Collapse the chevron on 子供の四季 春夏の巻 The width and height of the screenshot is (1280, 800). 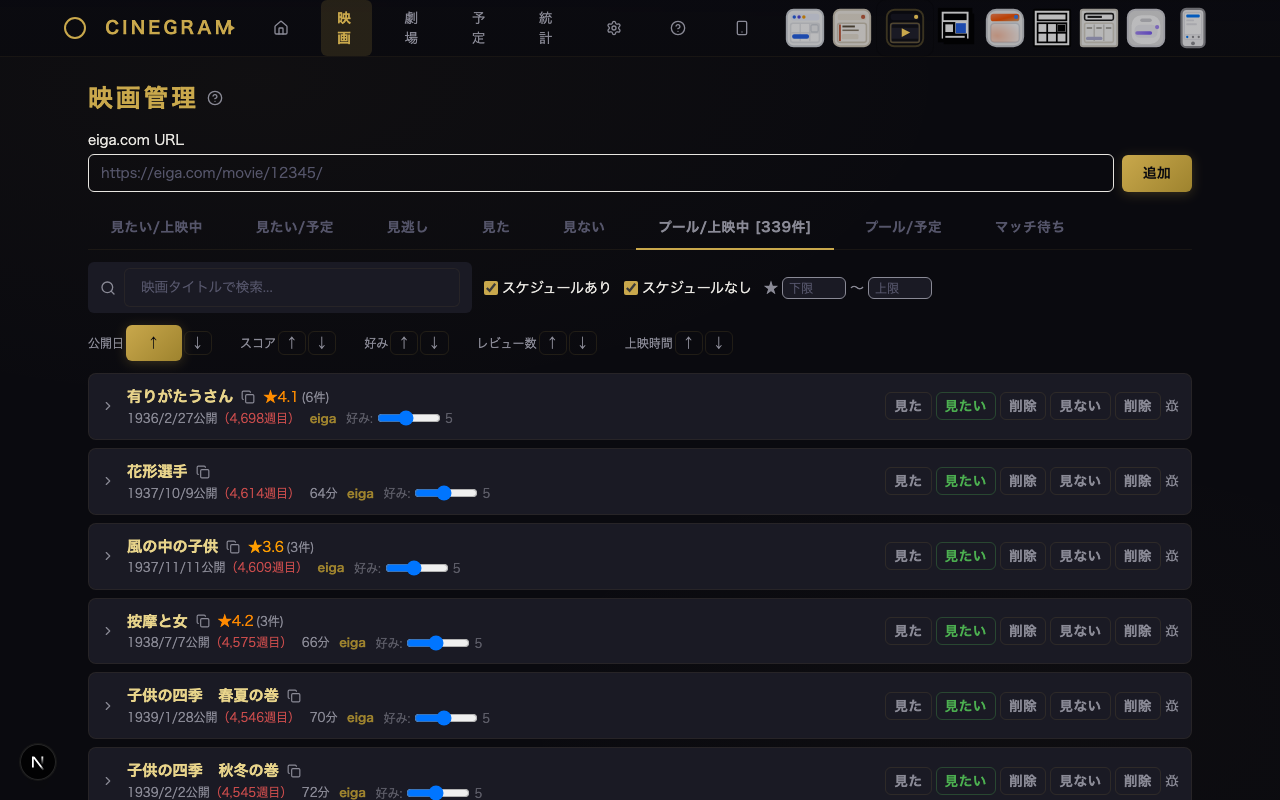click(108, 705)
